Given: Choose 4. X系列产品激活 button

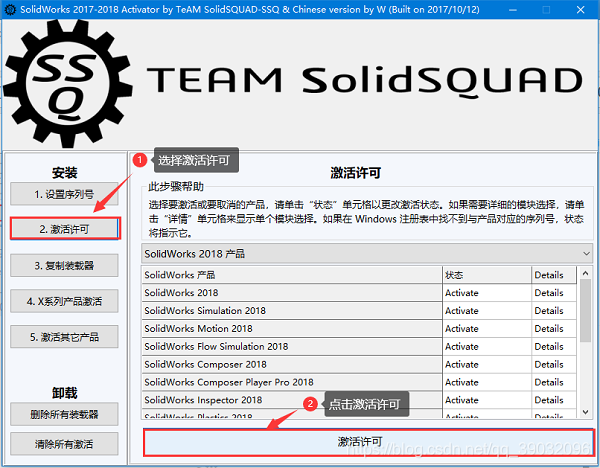Looking at the screenshot, I should [64, 301].
